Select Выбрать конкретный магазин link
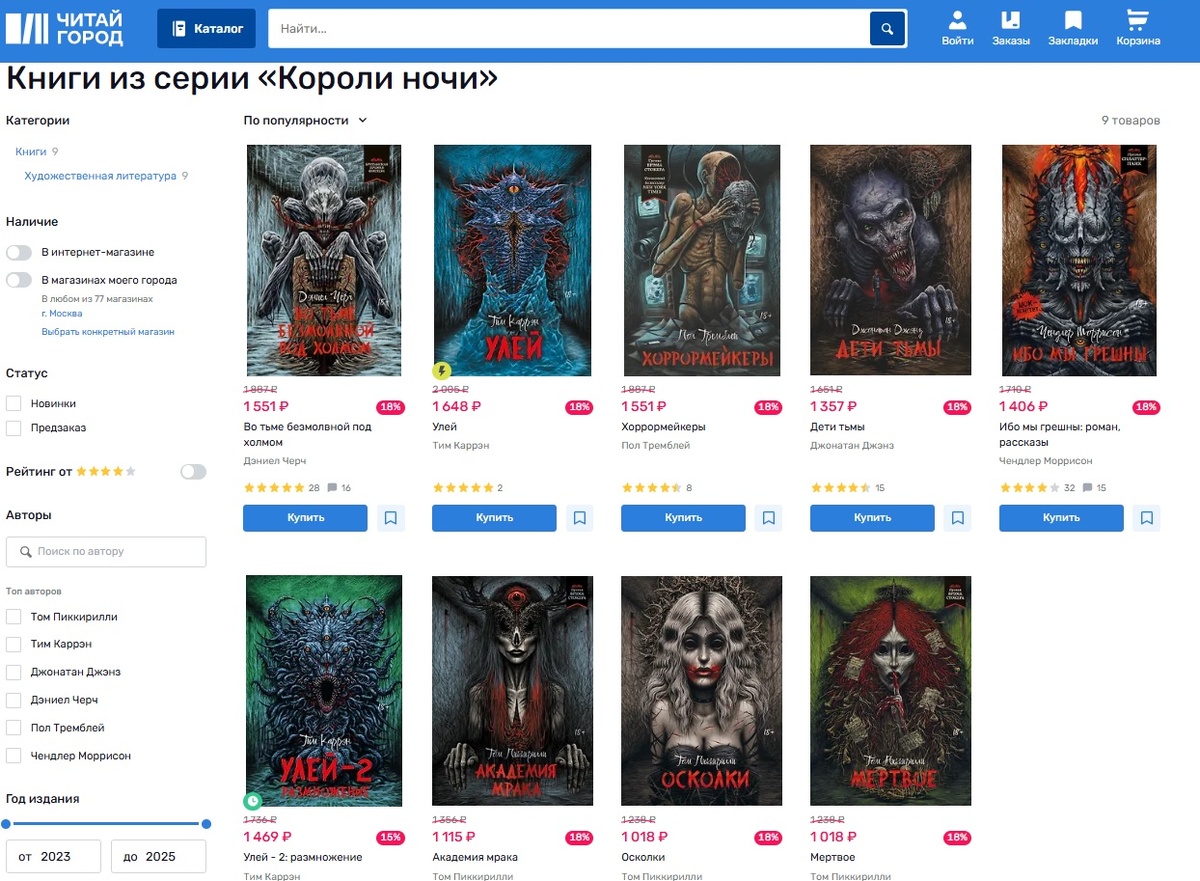The width and height of the screenshot is (1200, 881). (x=108, y=331)
